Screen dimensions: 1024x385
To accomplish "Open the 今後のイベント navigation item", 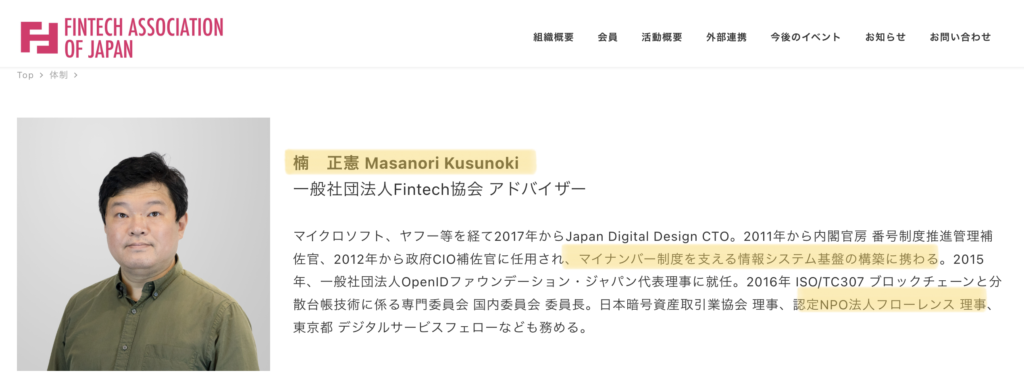I will (805, 37).
